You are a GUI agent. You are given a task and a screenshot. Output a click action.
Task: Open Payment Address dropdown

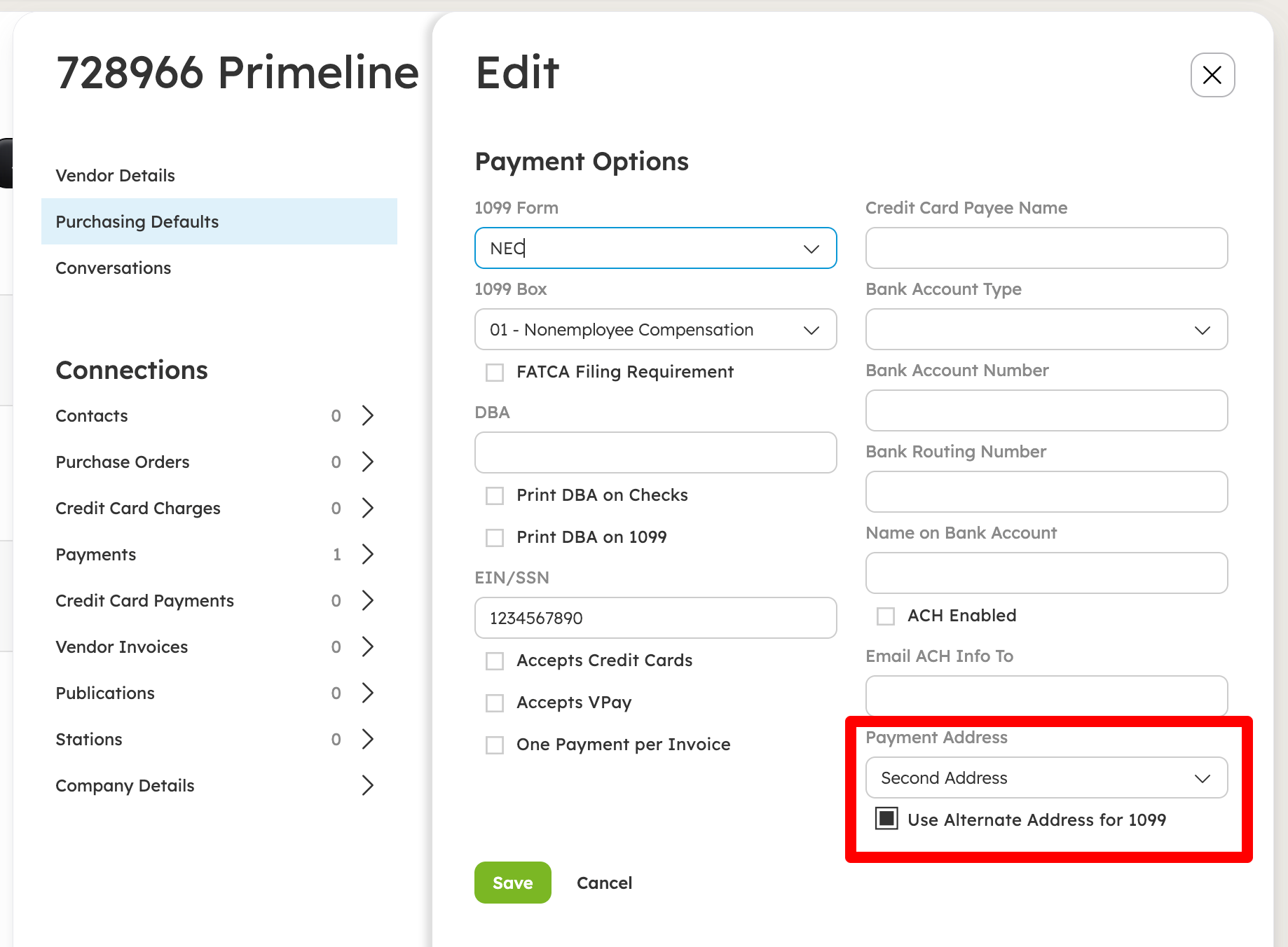(x=1047, y=777)
